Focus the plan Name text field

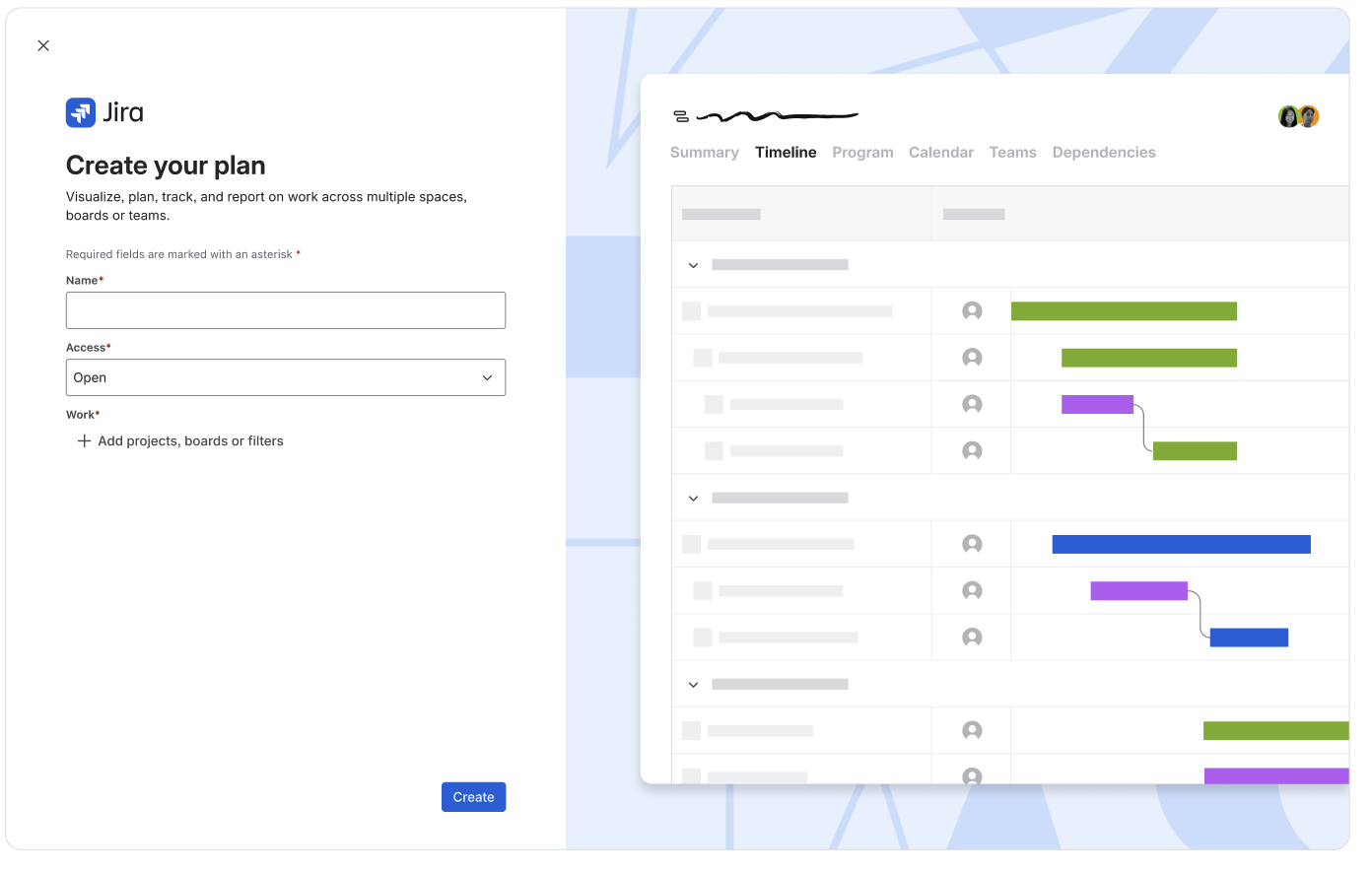pos(286,310)
